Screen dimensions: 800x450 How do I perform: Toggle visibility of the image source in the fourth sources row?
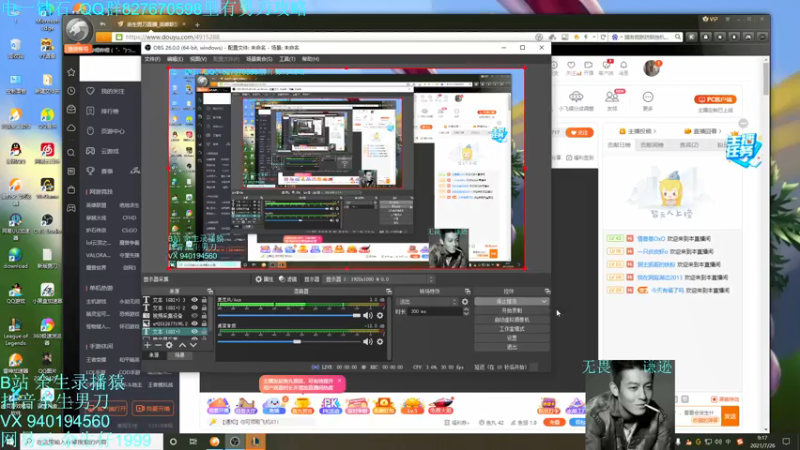point(194,323)
